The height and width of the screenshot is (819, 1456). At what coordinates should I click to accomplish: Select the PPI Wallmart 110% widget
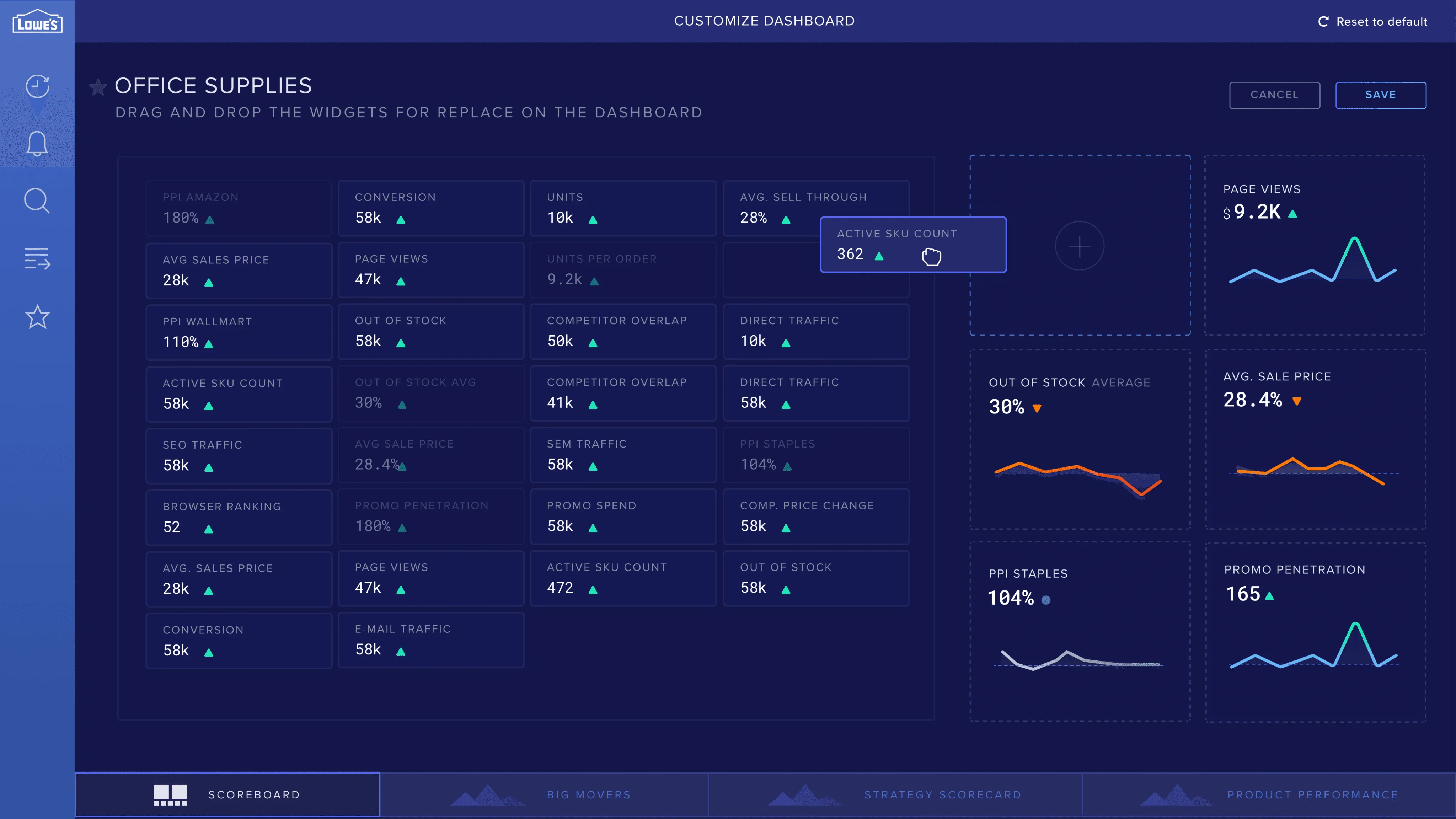click(x=239, y=332)
